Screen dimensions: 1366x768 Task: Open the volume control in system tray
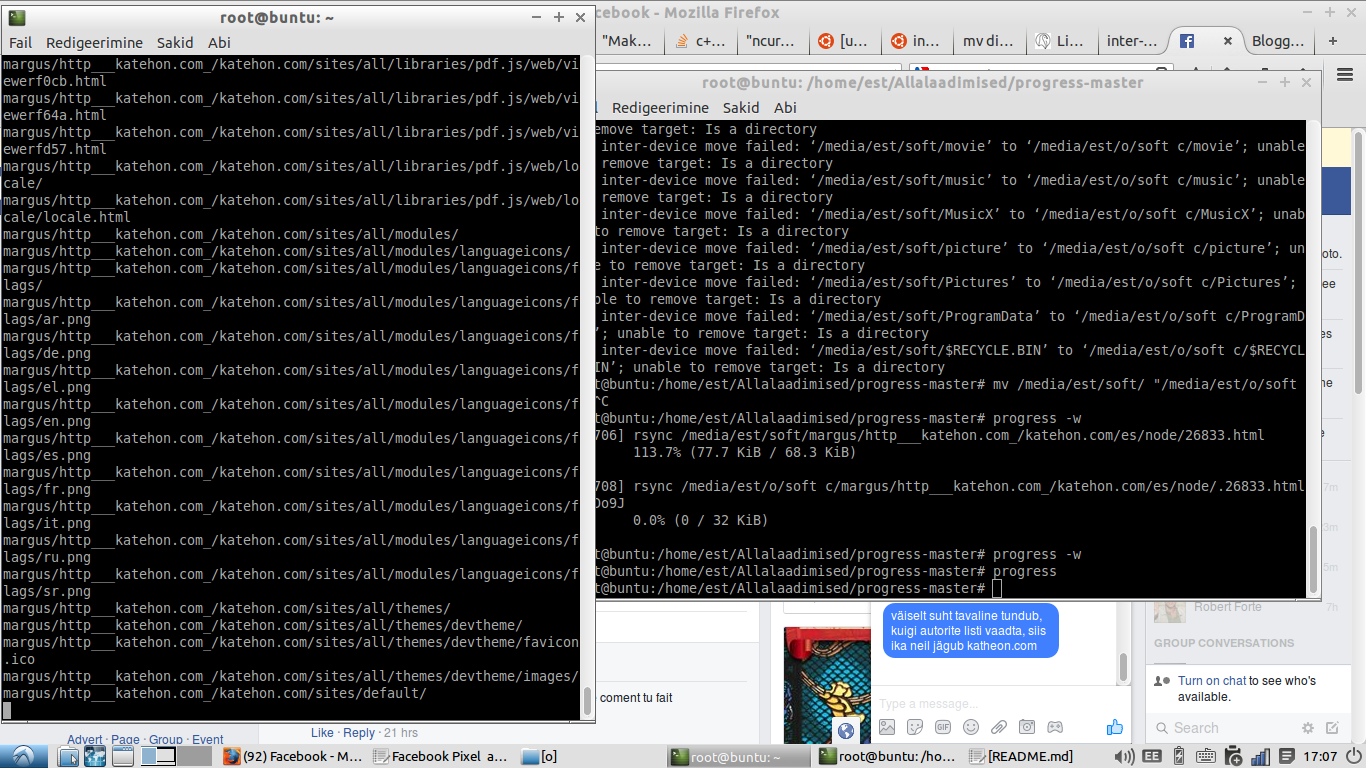1123,757
